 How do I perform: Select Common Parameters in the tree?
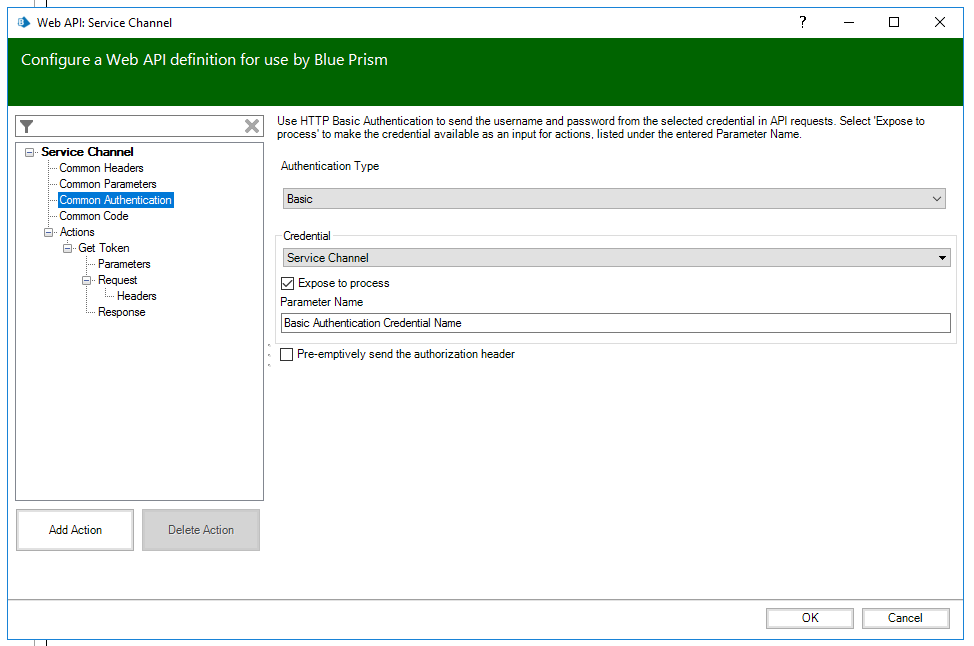point(108,184)
